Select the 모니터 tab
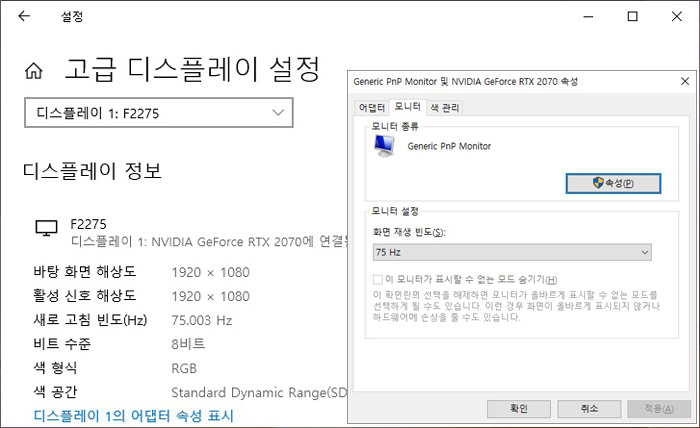Screen dimensions: 700x428 click(407, 107)
